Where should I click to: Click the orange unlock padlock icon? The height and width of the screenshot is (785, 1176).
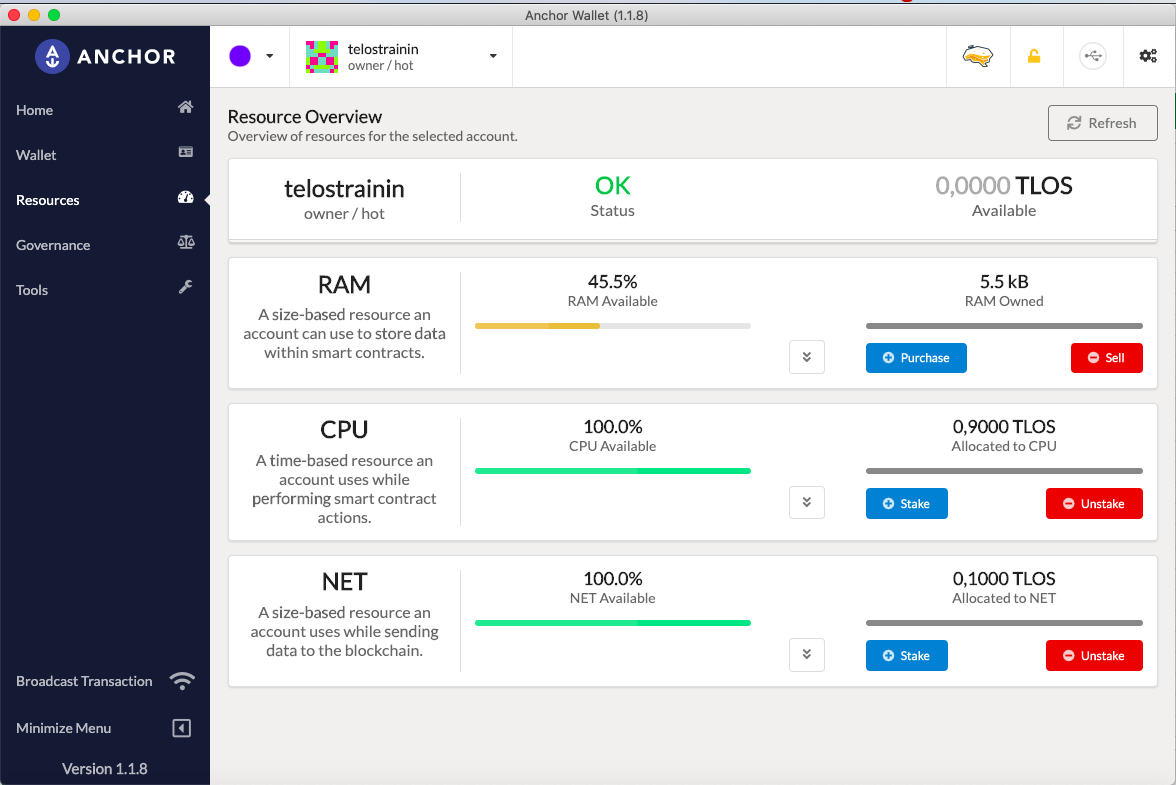pyautogui.click(x=1034, y=56)
